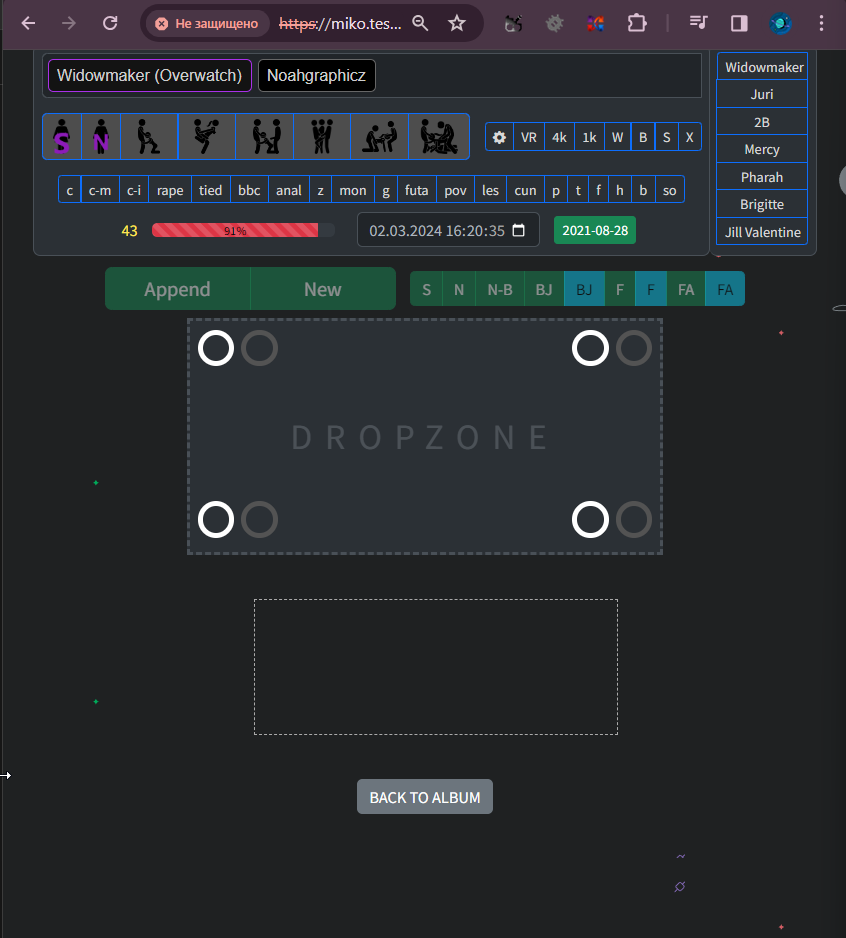Click the DROPZONE upload area
Screen dimensions: 846x938
[x=425, y=437]
